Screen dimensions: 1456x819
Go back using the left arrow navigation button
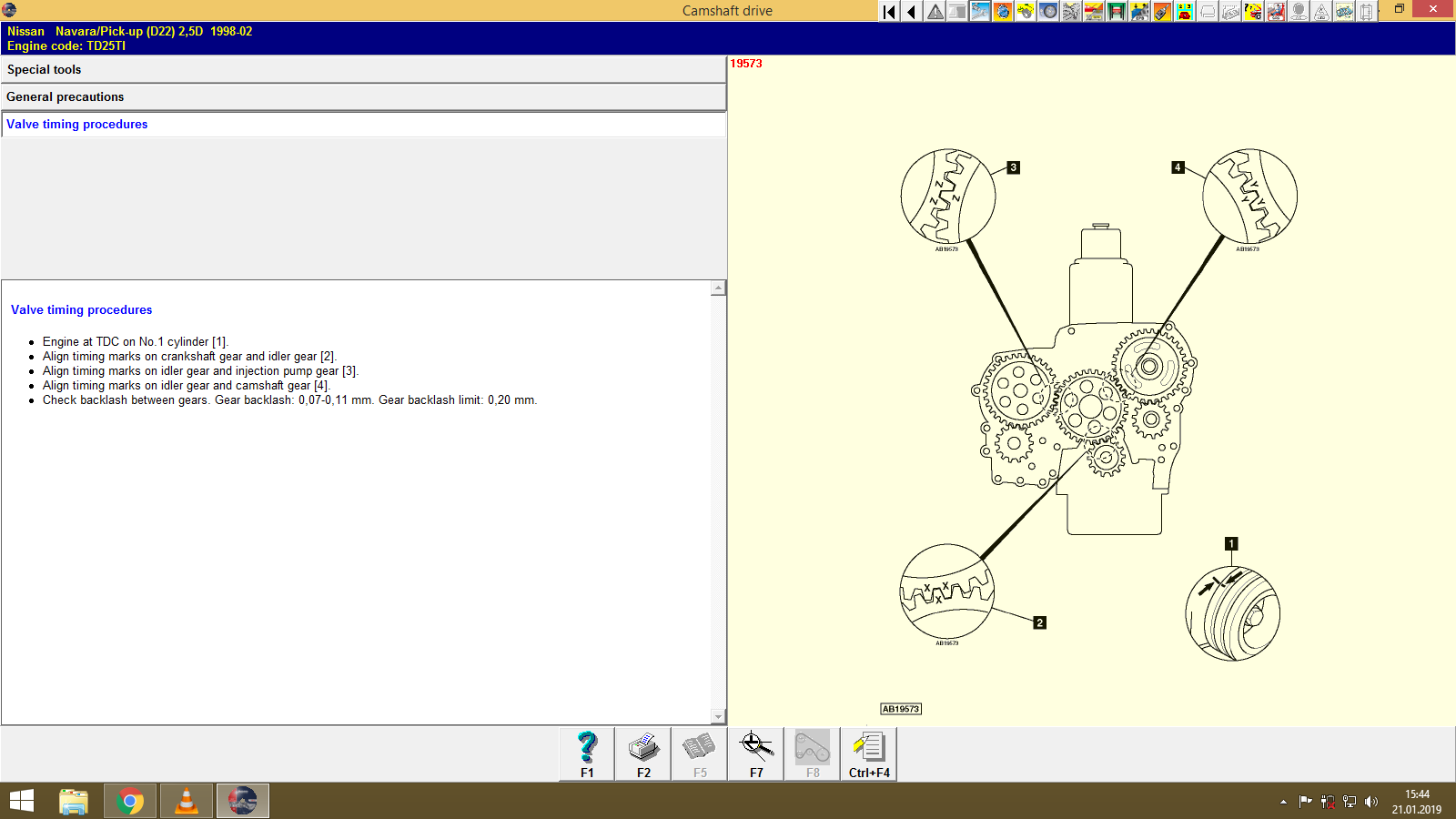pos(910,11)
